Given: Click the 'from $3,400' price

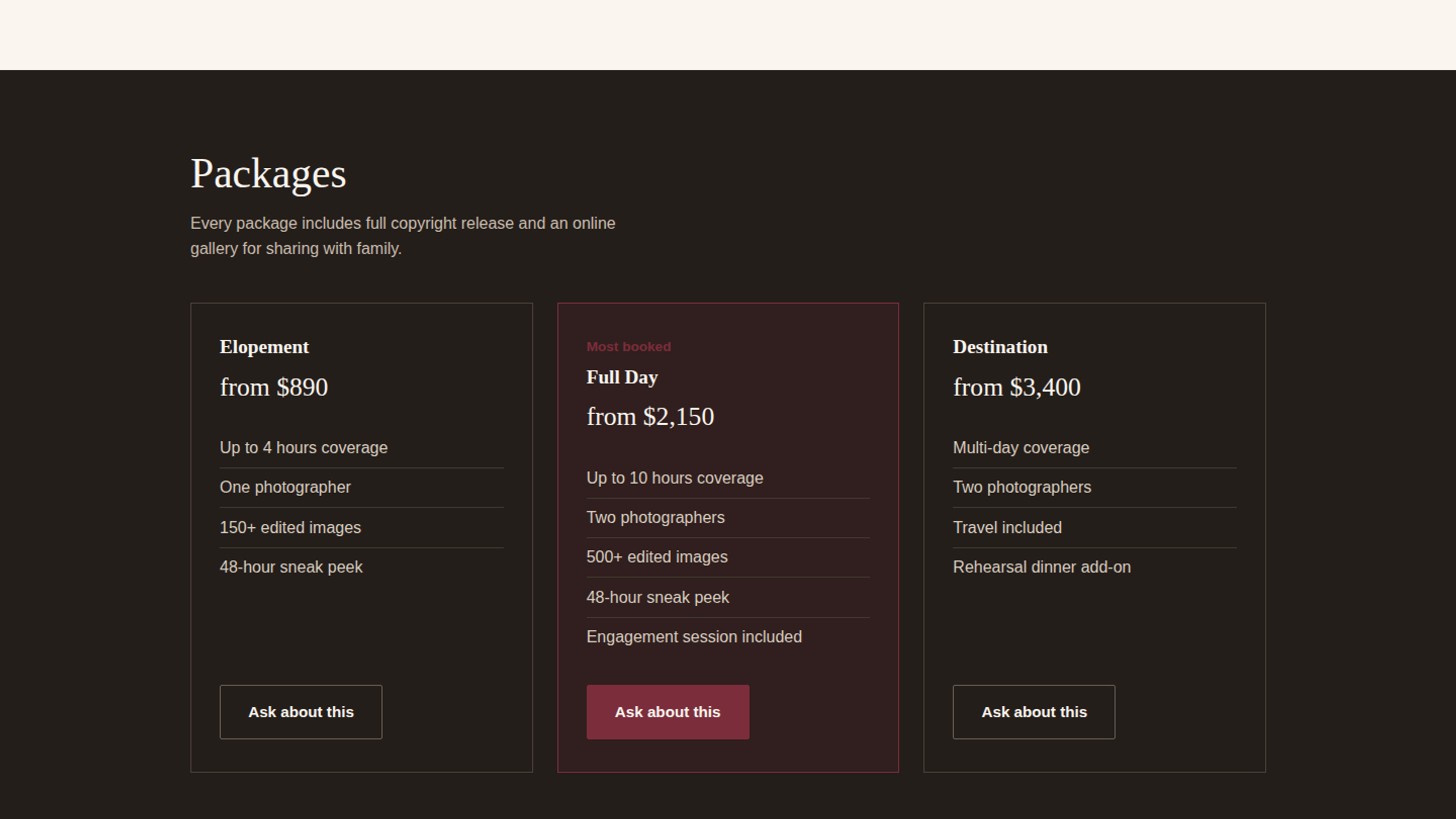Looking at the screenshot, I should tap(1016, 387).
